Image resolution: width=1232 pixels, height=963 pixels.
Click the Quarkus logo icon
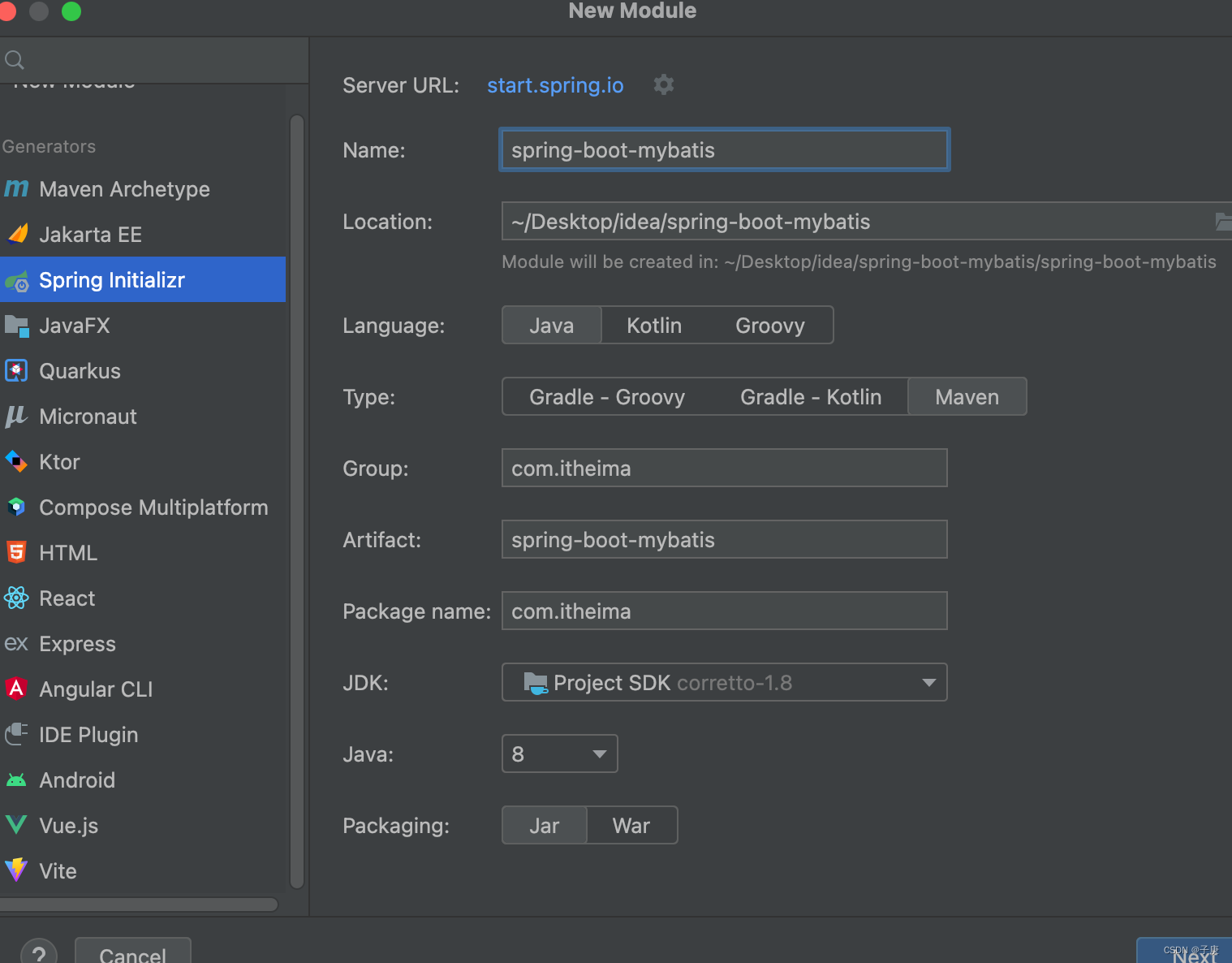tap(16, 370)
